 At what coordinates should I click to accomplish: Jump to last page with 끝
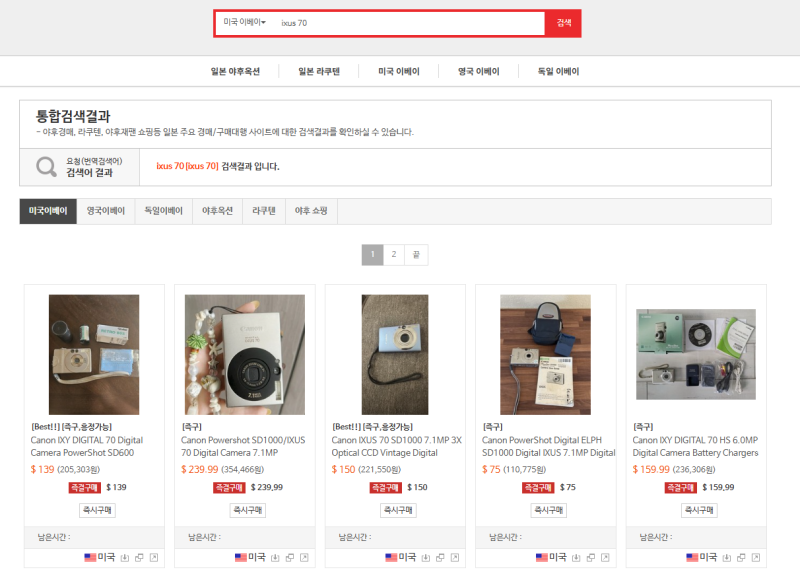[416, 255]
